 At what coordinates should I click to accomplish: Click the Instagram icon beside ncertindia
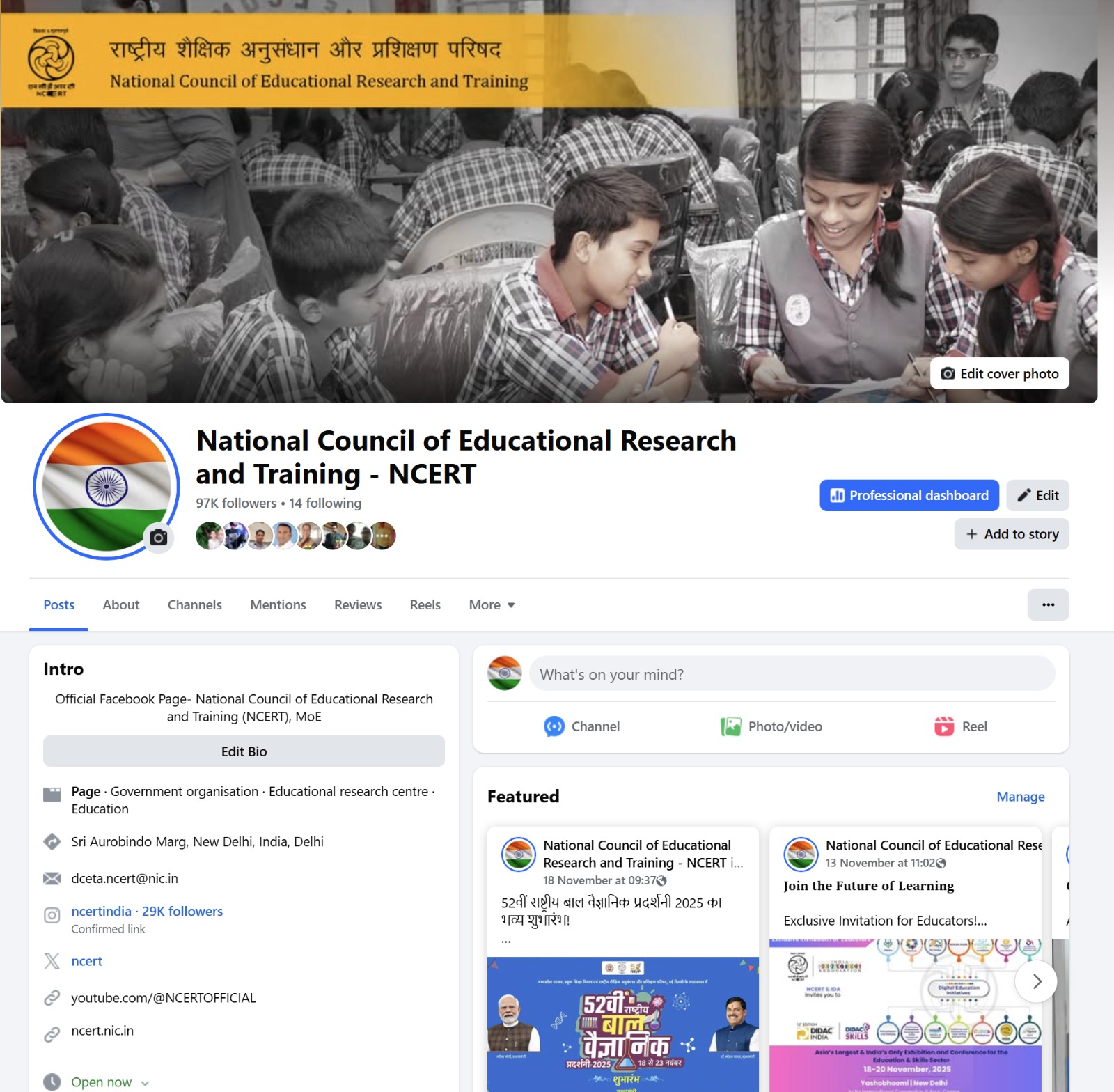click(x=52, y=915)
